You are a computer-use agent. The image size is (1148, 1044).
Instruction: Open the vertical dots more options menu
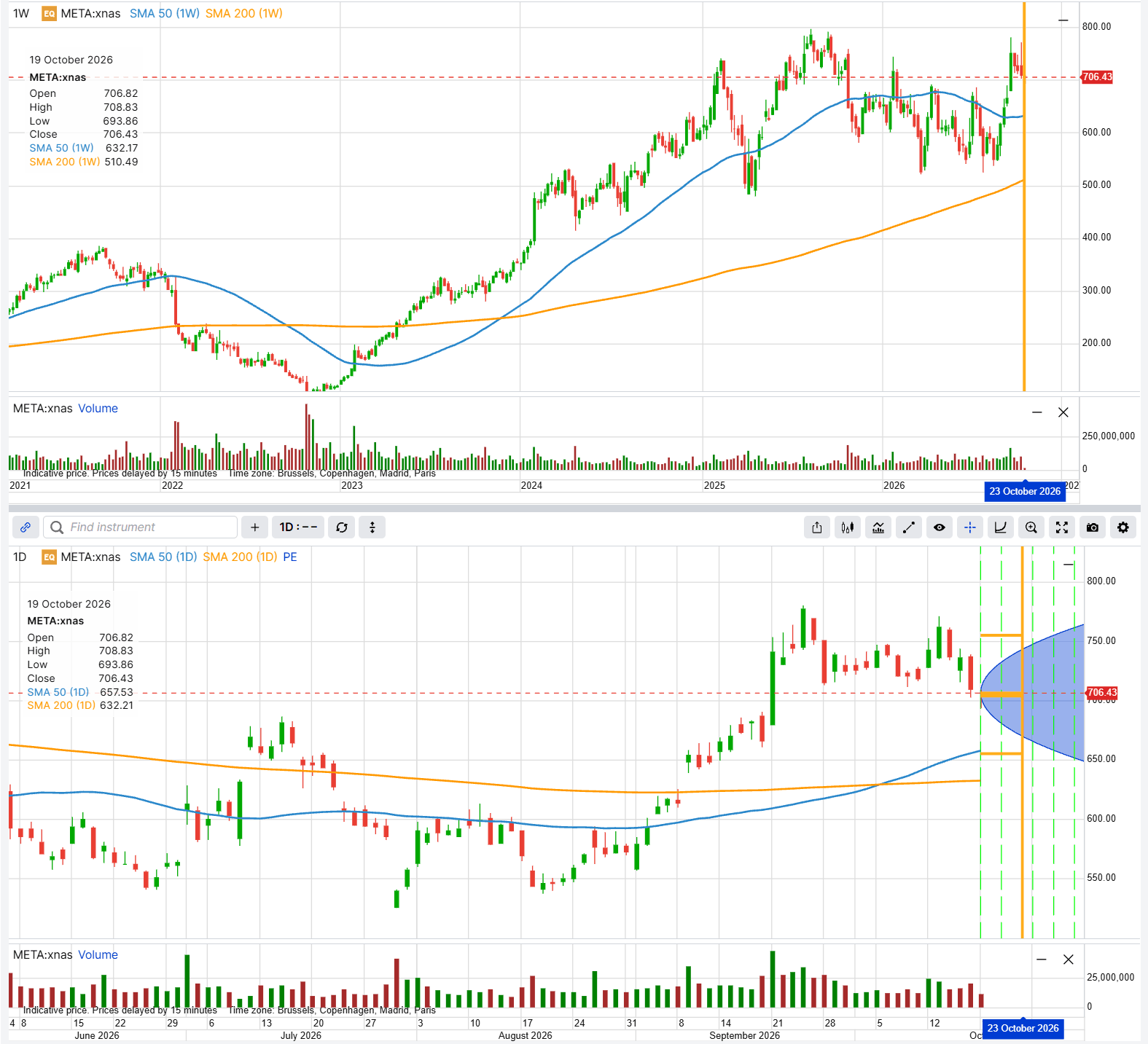pos(372,527)
